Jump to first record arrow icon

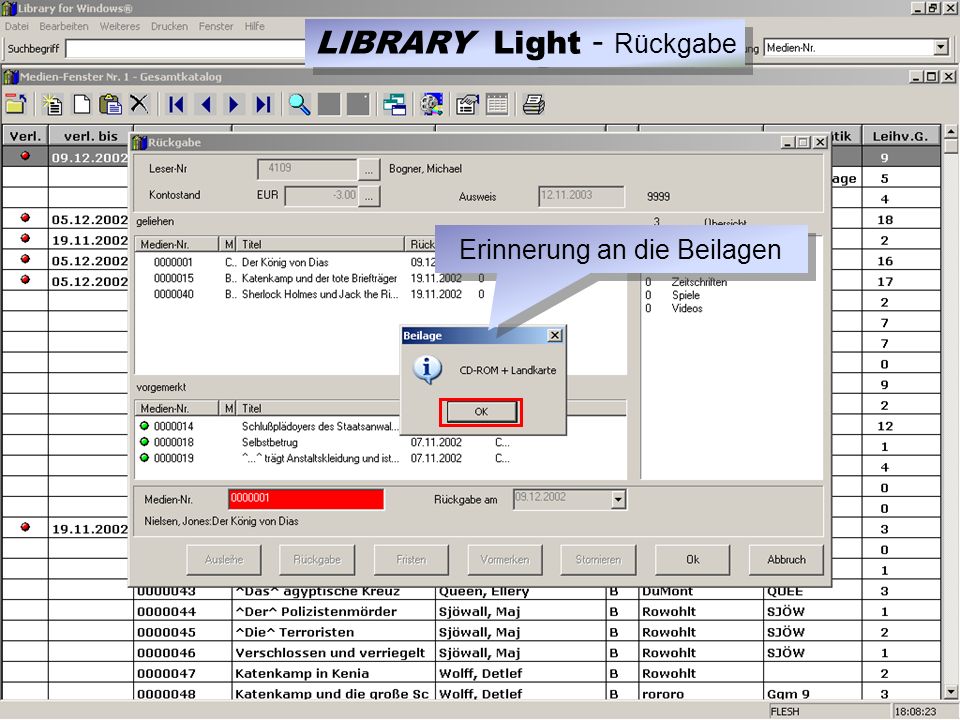tap(176, 105)
